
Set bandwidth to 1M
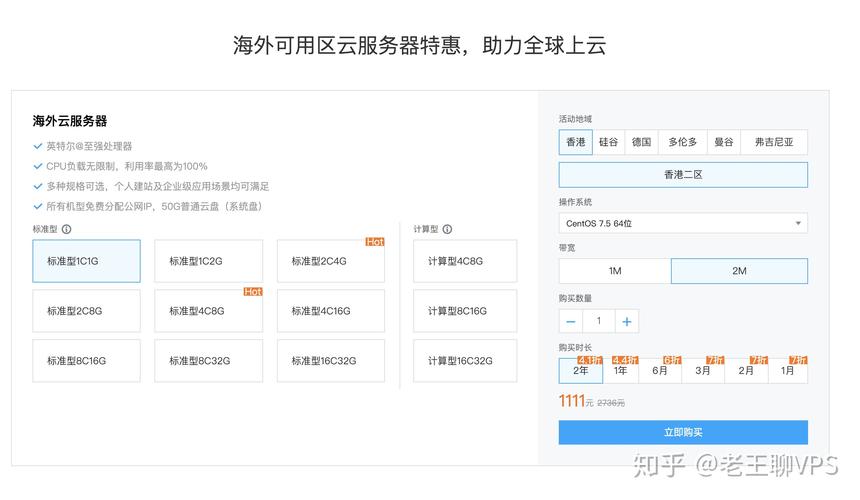pyautogui.click(x=615, y=271)
